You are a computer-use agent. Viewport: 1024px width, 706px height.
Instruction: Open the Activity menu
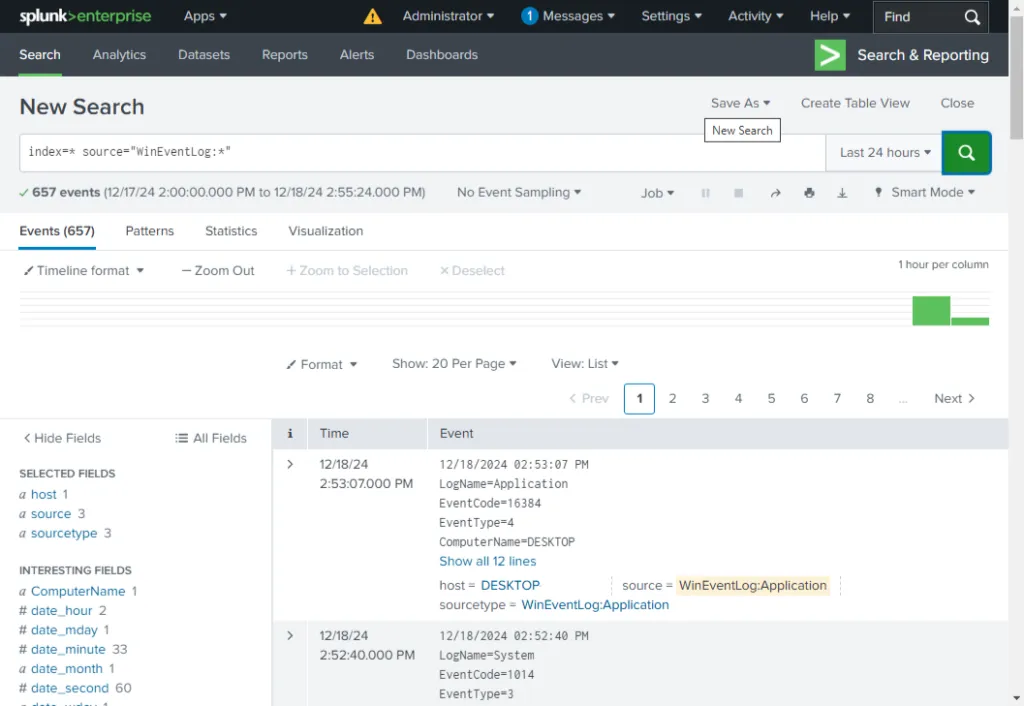756,16
